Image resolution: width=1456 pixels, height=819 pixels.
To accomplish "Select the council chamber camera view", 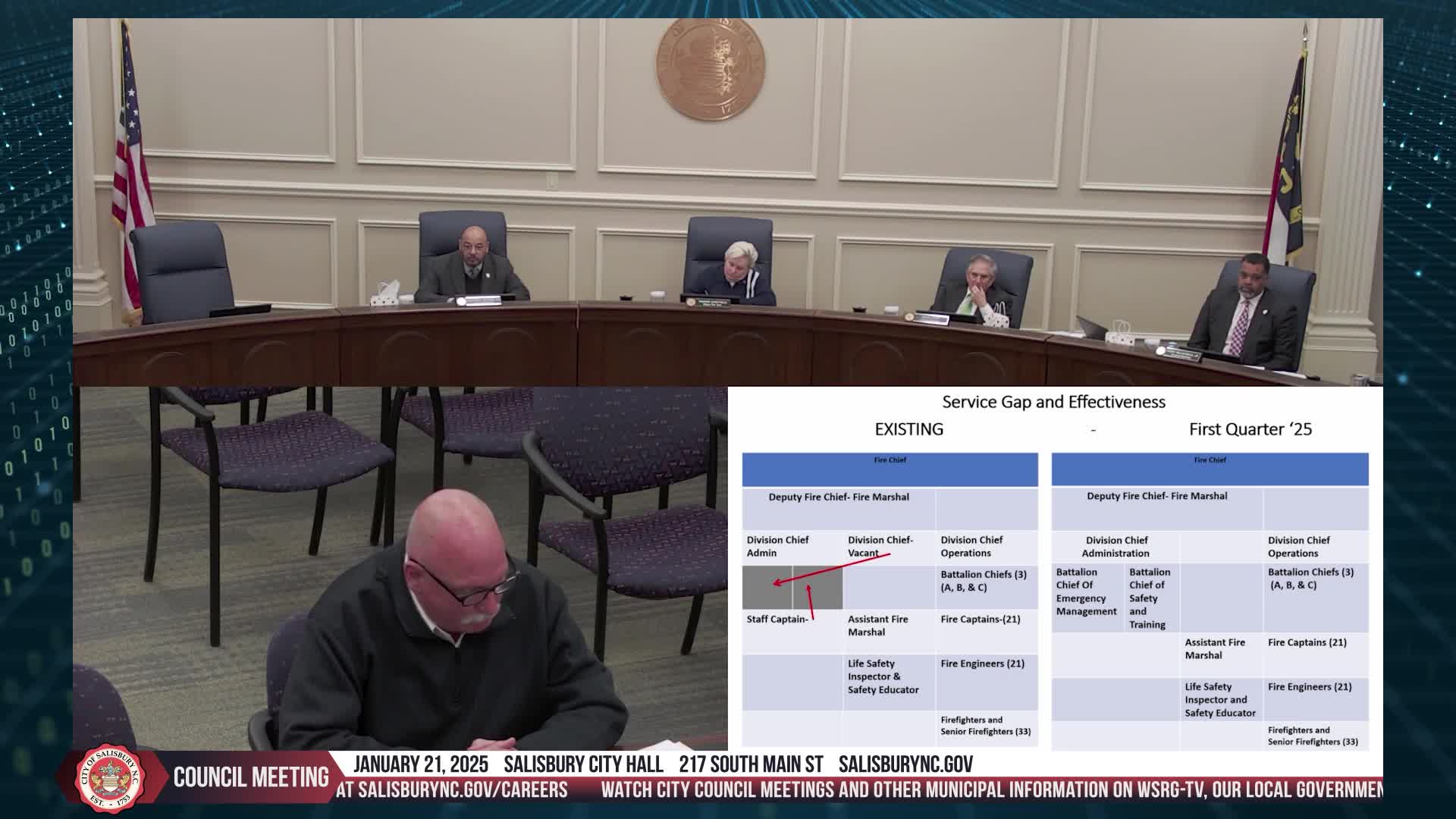I will coord(728,202).
